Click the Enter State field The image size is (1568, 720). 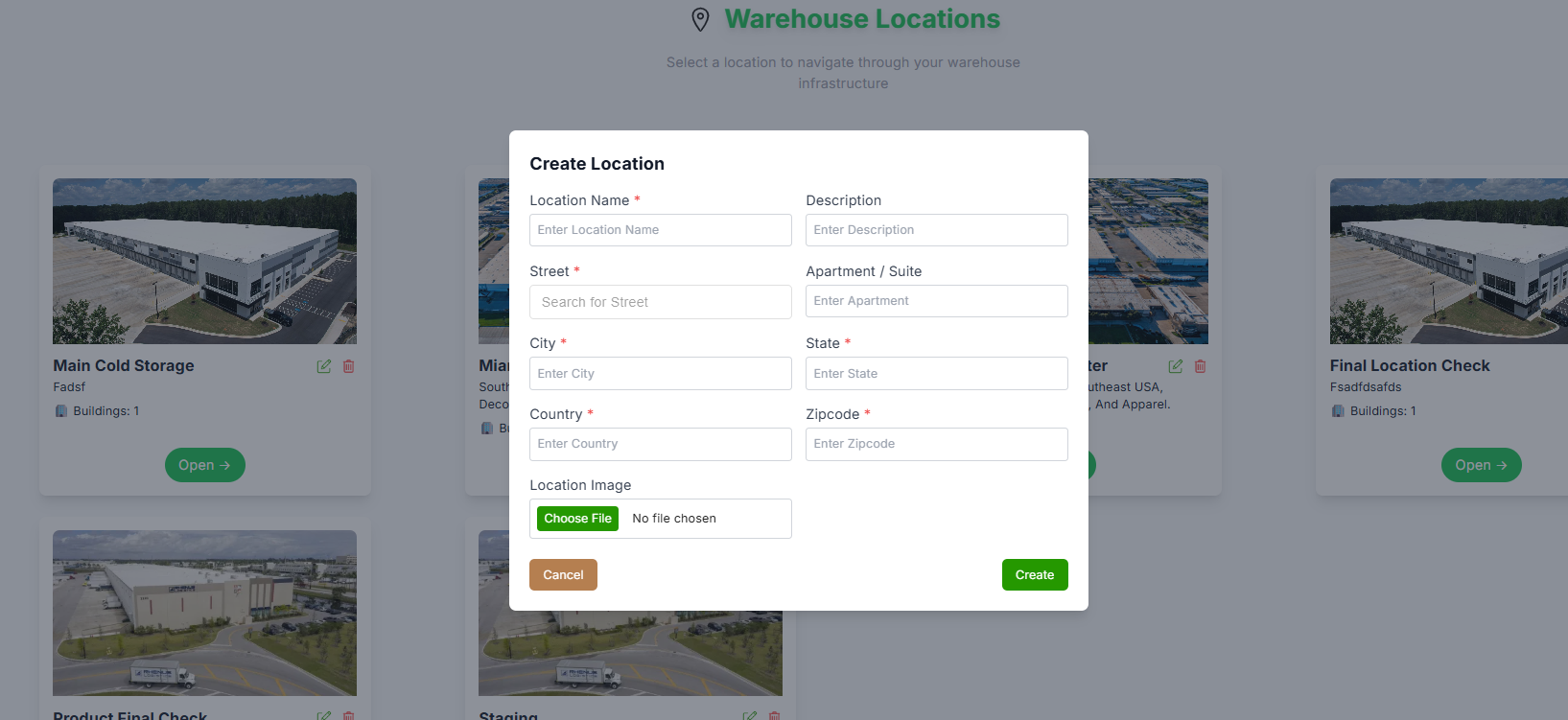point(936,374)
